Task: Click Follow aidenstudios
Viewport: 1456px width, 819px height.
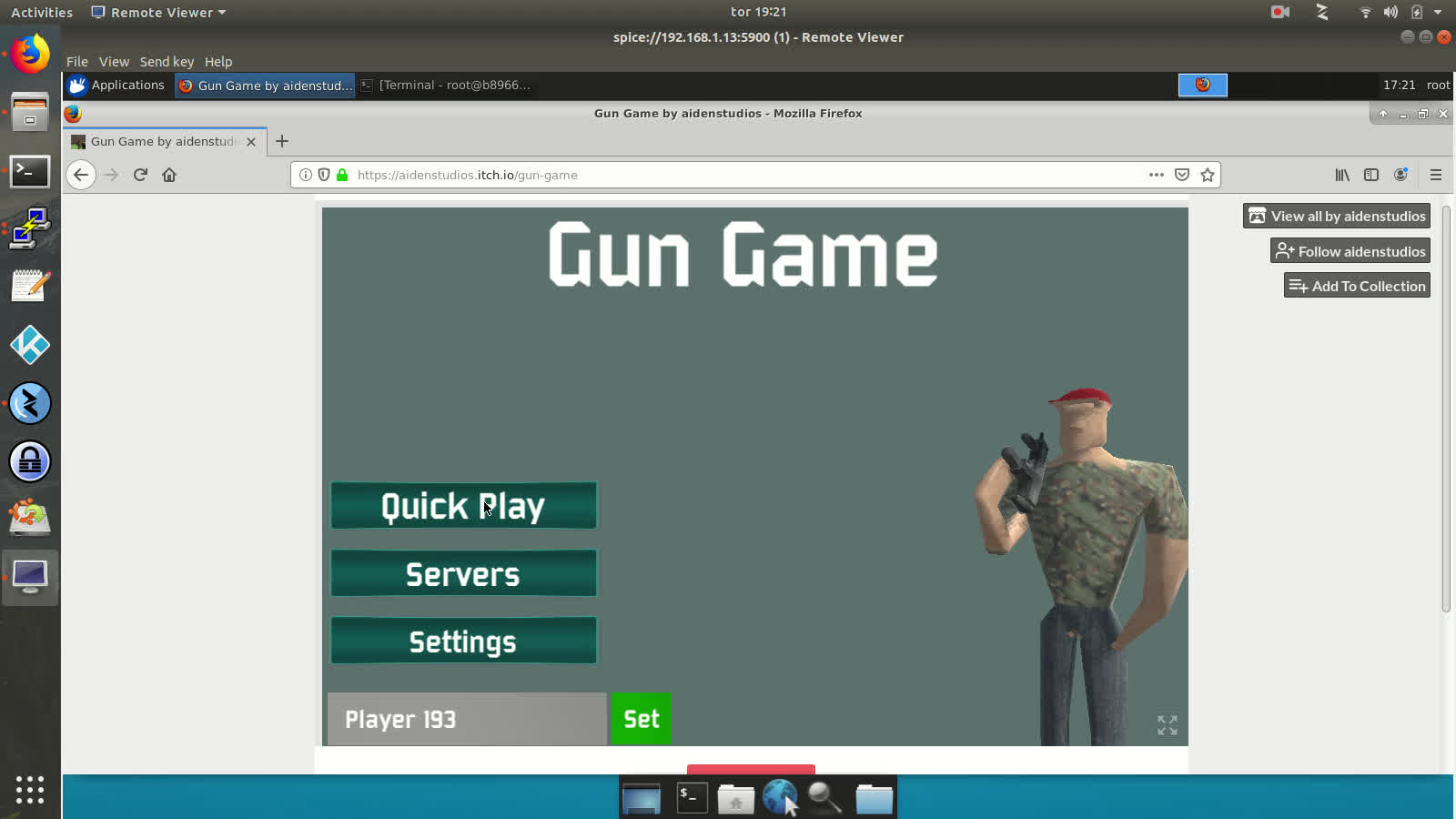Action: pyautogui.click(x=1350, y=250)
